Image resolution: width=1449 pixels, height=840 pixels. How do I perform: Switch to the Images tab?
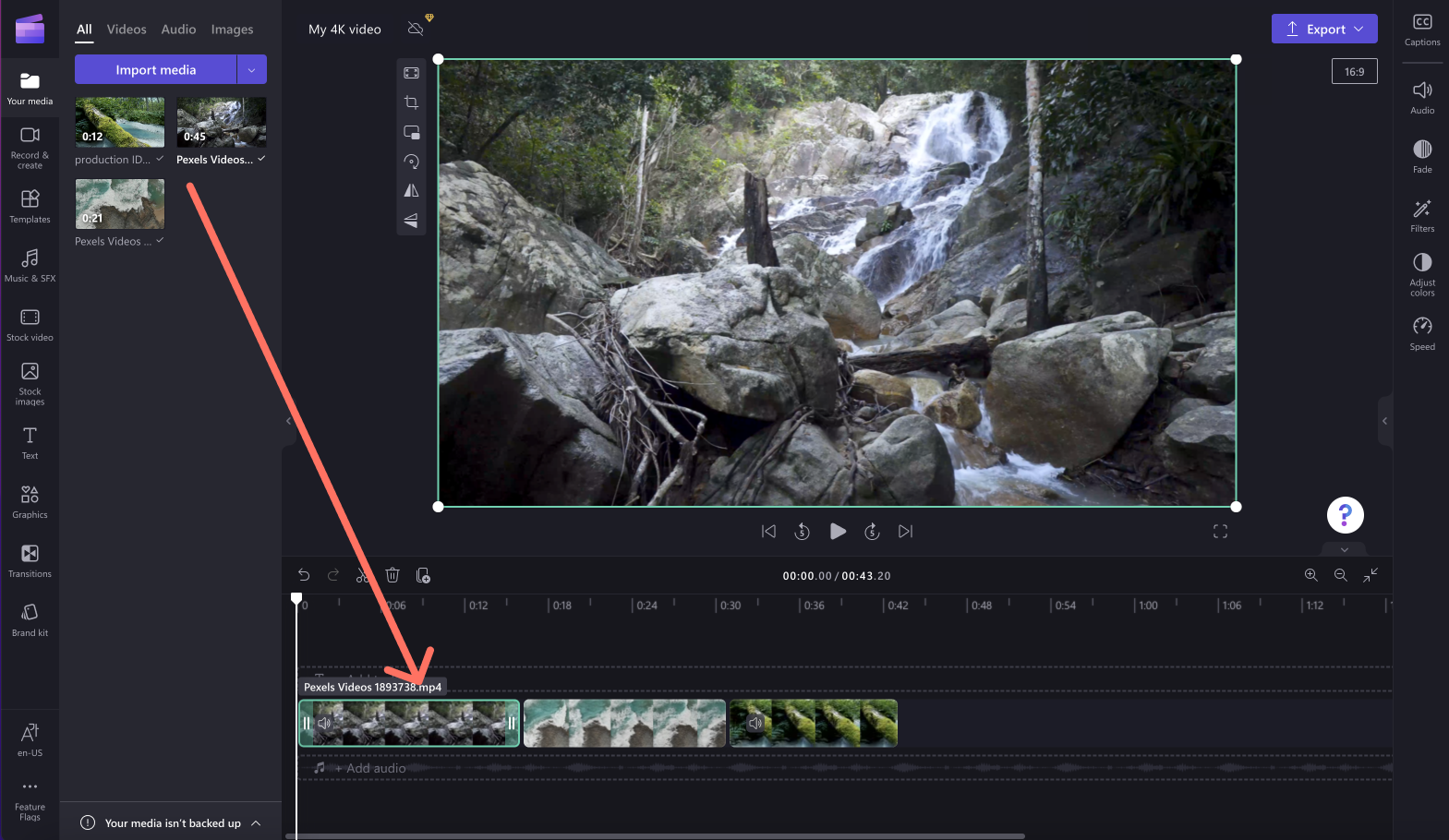tap(232, 30)
